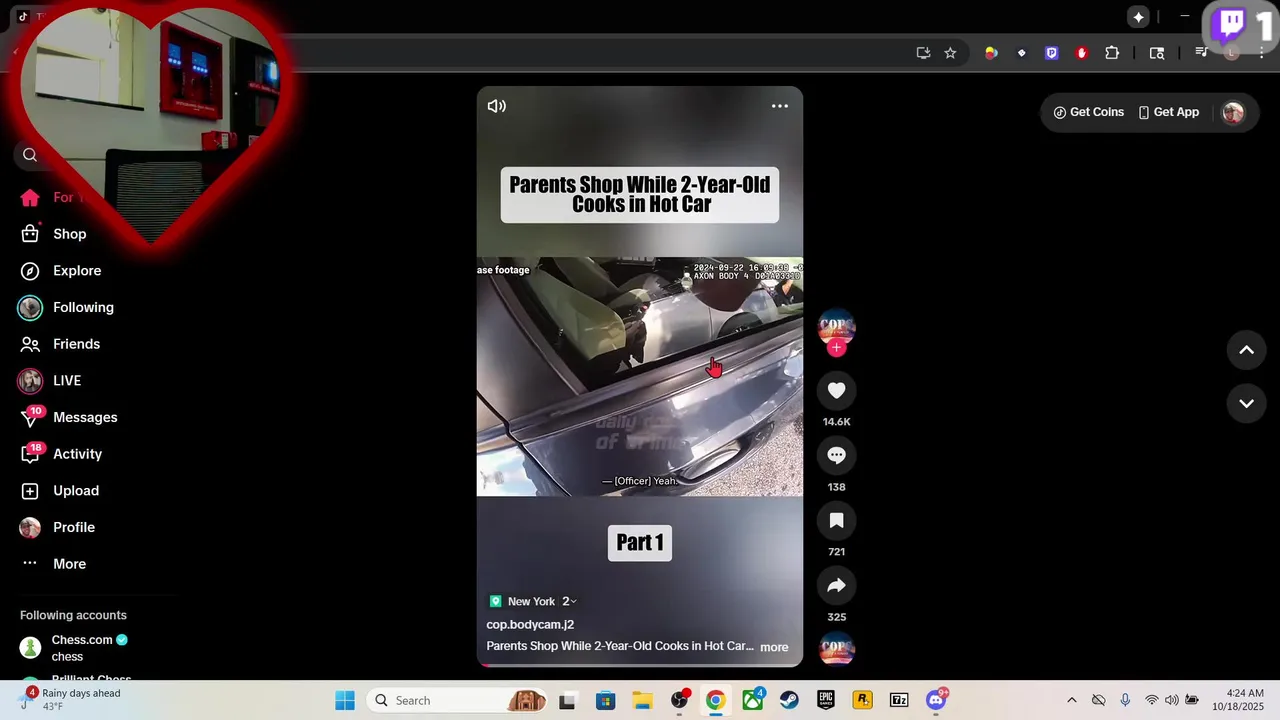Click Get App button
The image size is (1280, 720).
(1169, 112)
